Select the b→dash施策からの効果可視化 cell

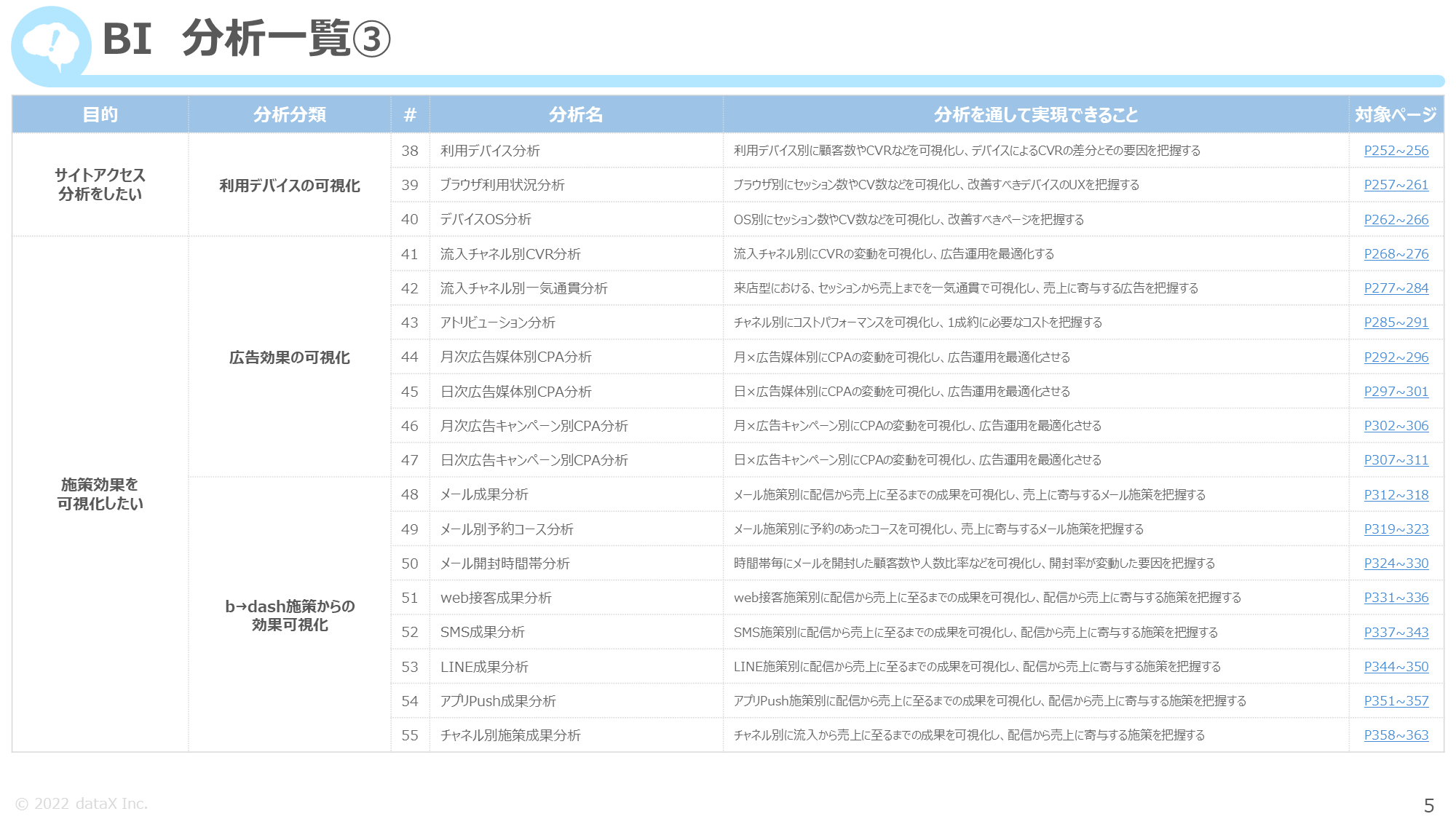point(290,615)
